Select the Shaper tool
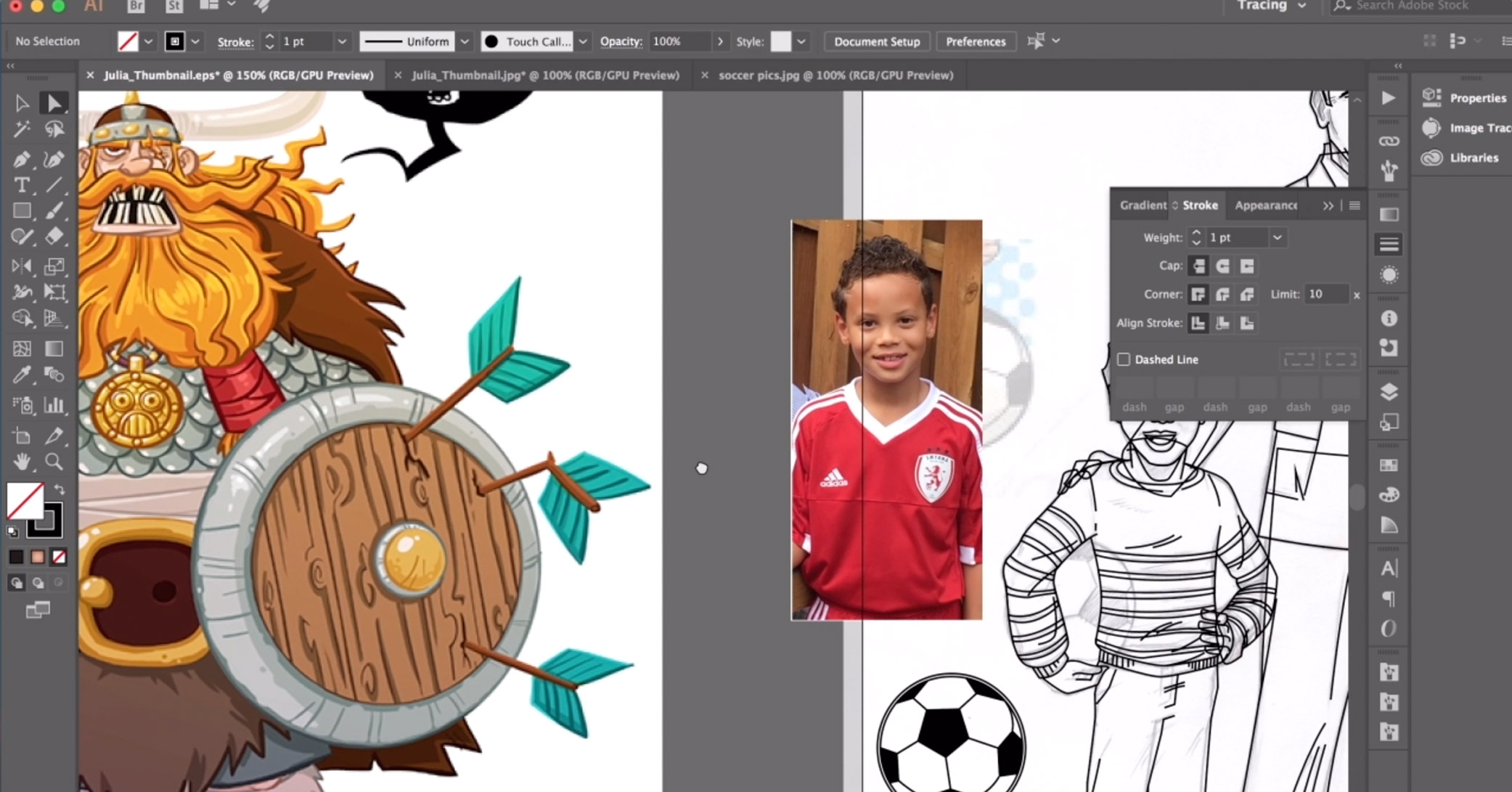The height and width of the screenshot is (792, 1512). [x=21, y=237]
